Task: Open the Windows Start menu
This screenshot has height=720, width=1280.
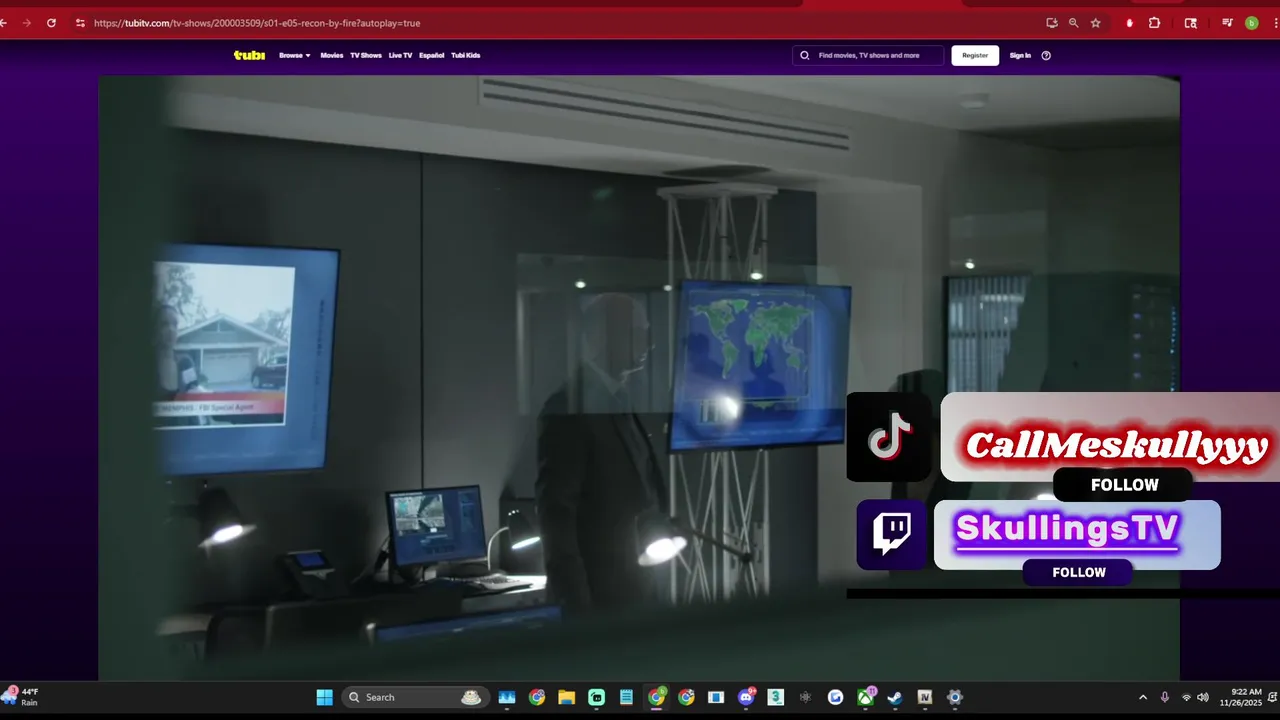Action: pyautogui.click(x=325, y=697)
